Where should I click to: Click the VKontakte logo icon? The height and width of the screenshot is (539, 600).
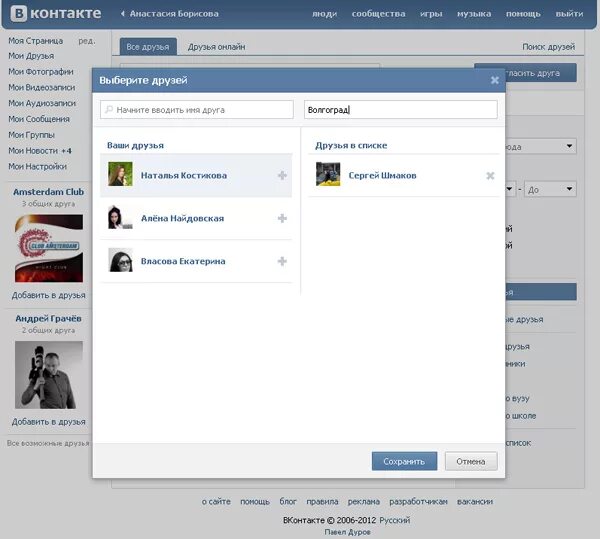coord(18,13)
